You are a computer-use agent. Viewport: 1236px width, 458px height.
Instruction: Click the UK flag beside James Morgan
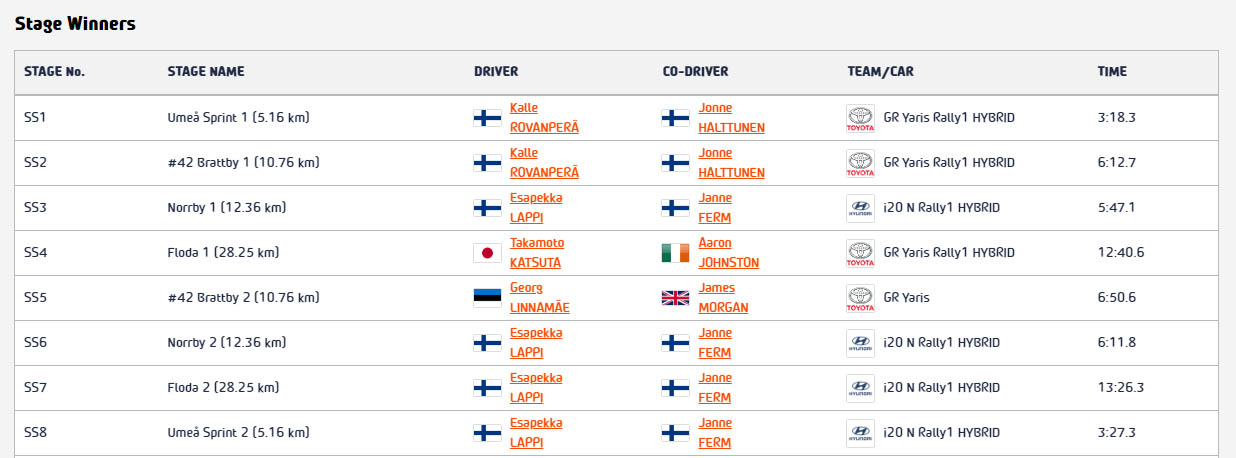[x=675, y=298]
